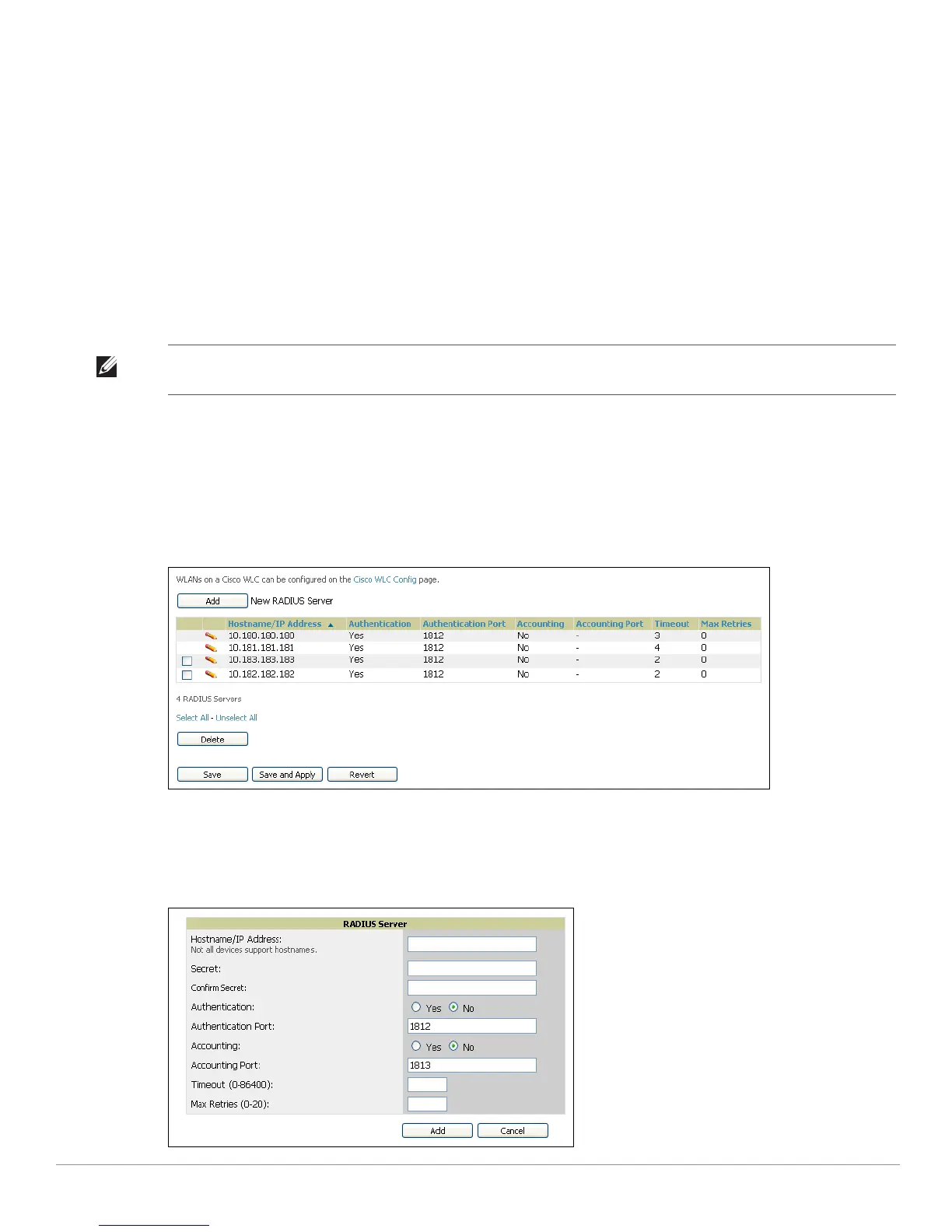Viewport: 952px width, 1232px height.
Task: Click the Confirm Secret input field
Action: (472, 988)
